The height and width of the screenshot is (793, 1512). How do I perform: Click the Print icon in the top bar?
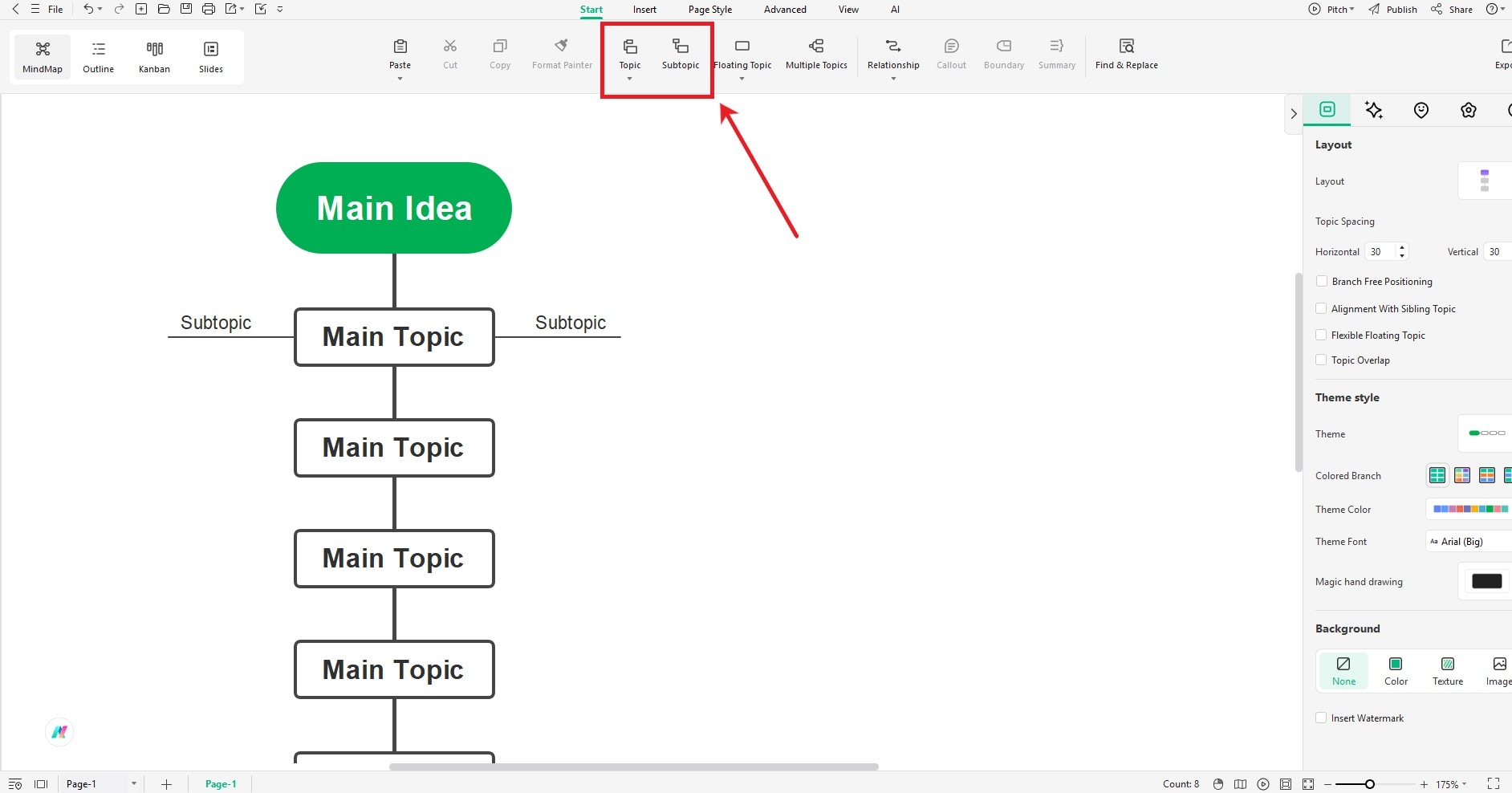209,9
